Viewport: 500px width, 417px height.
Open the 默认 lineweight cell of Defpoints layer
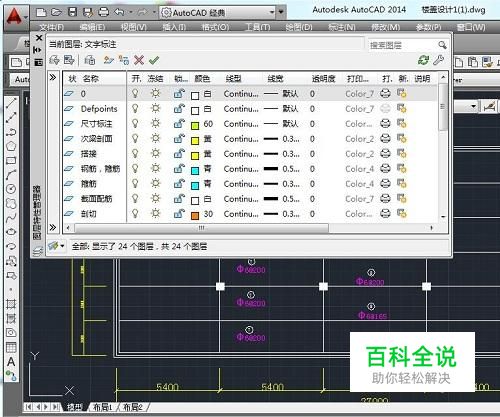pyautogui.click(x=281, y=109)
